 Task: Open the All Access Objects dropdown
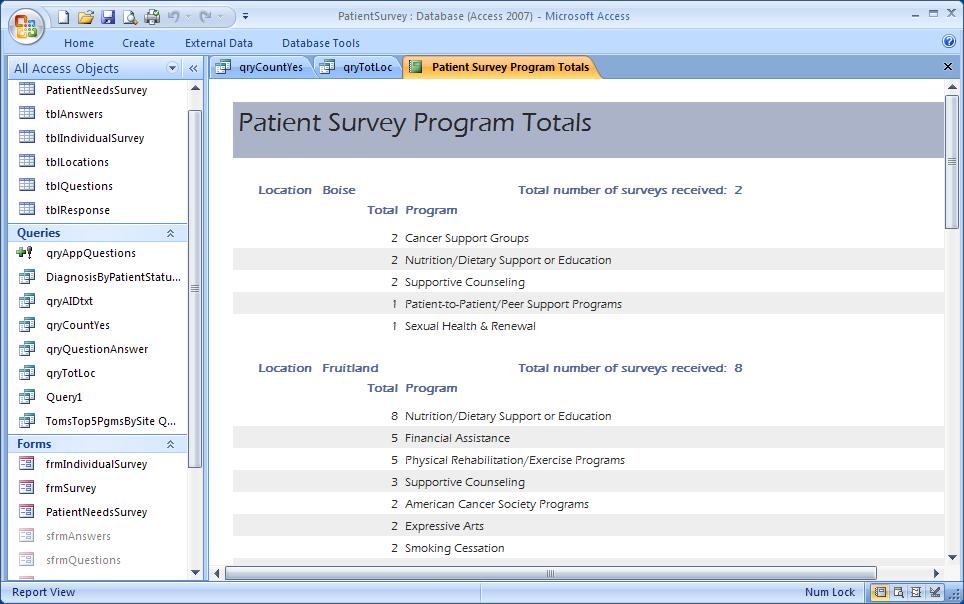[x=172, y=68]
